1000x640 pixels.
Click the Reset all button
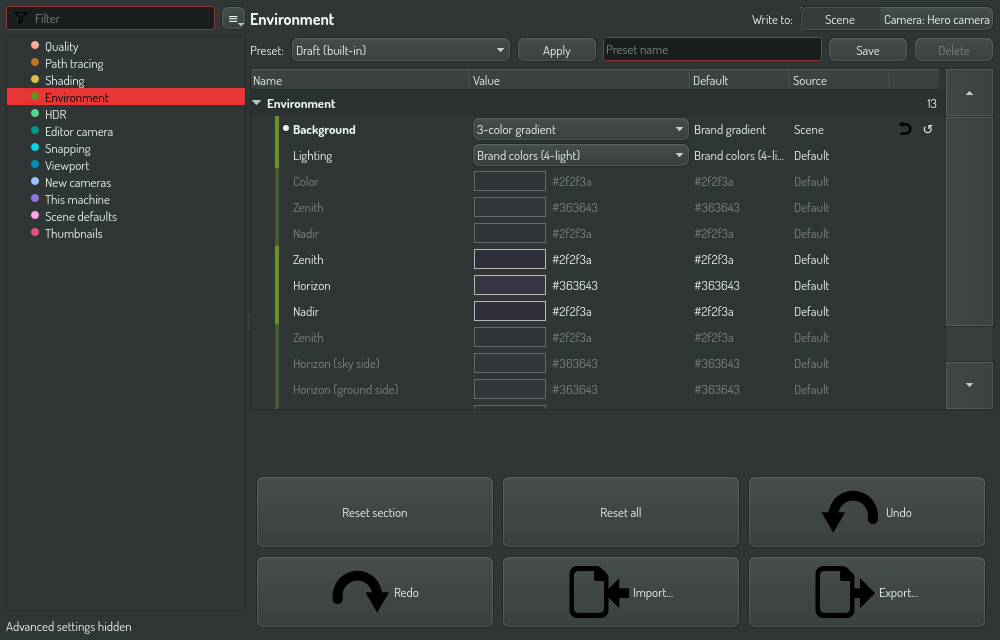click(621, 512)
